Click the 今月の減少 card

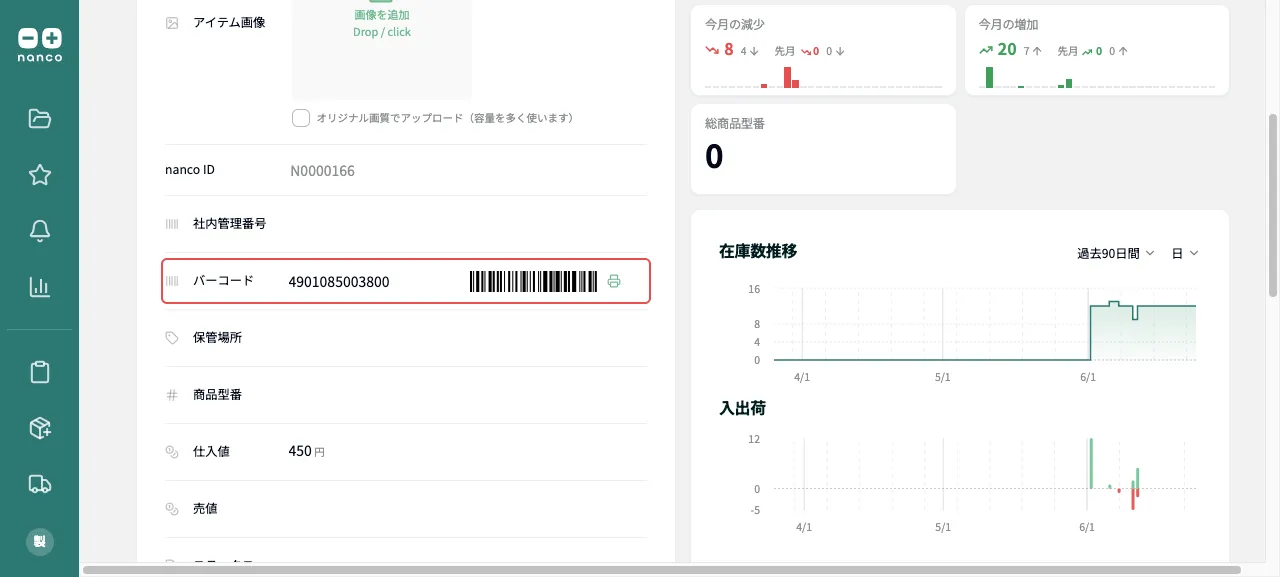[823, 50]
